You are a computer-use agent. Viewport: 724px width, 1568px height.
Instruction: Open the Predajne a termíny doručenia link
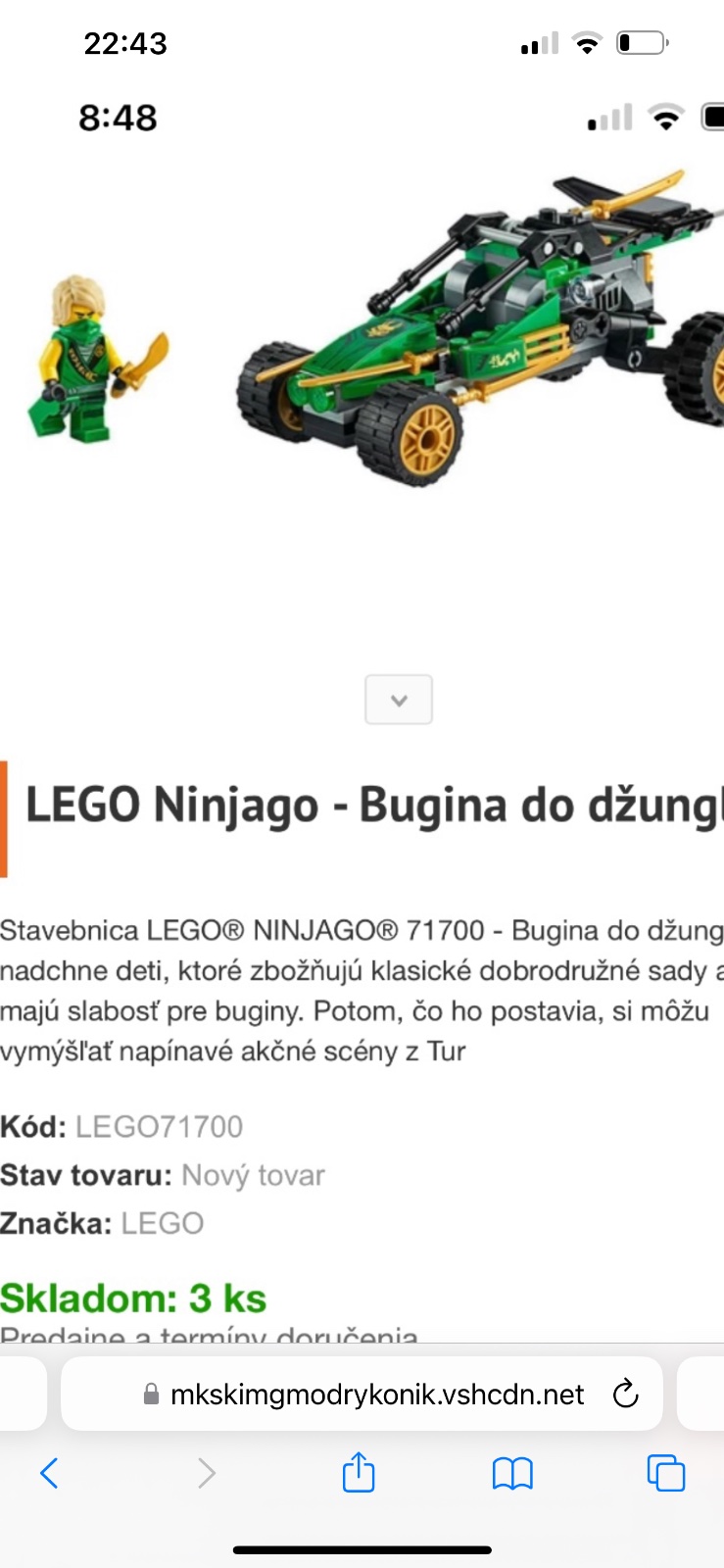coord(209,1333)
